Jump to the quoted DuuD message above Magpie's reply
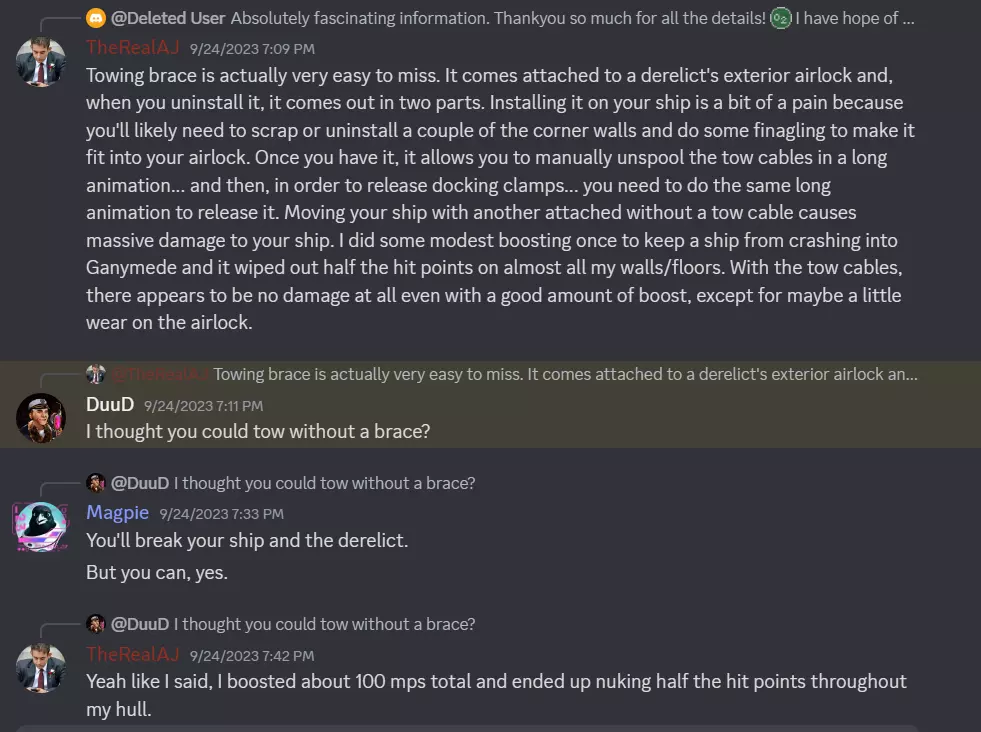Viewport: 981px width, 732px height. (x=324, y=483)
